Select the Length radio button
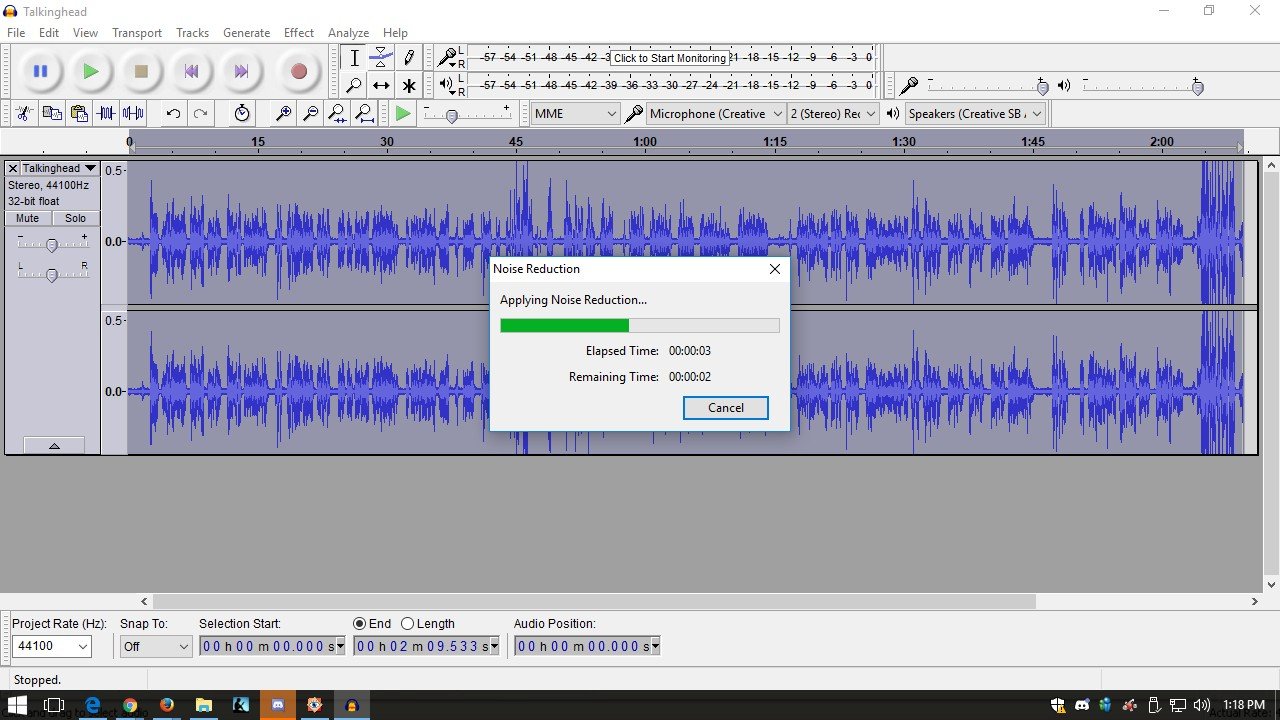The width and height of the screenshot is (1280, 720). coord(407,623)
